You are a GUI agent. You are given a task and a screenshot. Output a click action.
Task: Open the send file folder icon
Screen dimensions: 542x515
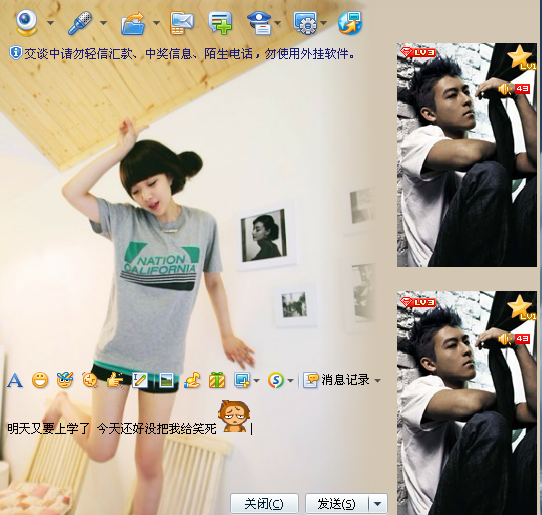pos(133,23)
